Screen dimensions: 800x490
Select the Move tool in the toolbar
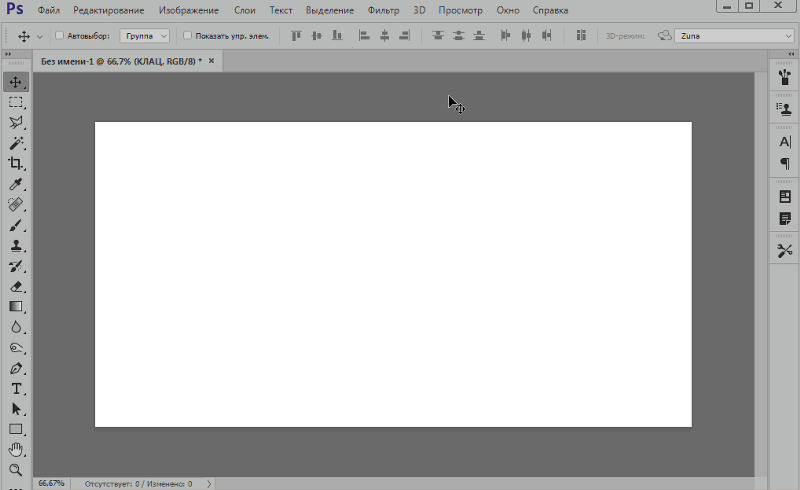coord(16,82)
